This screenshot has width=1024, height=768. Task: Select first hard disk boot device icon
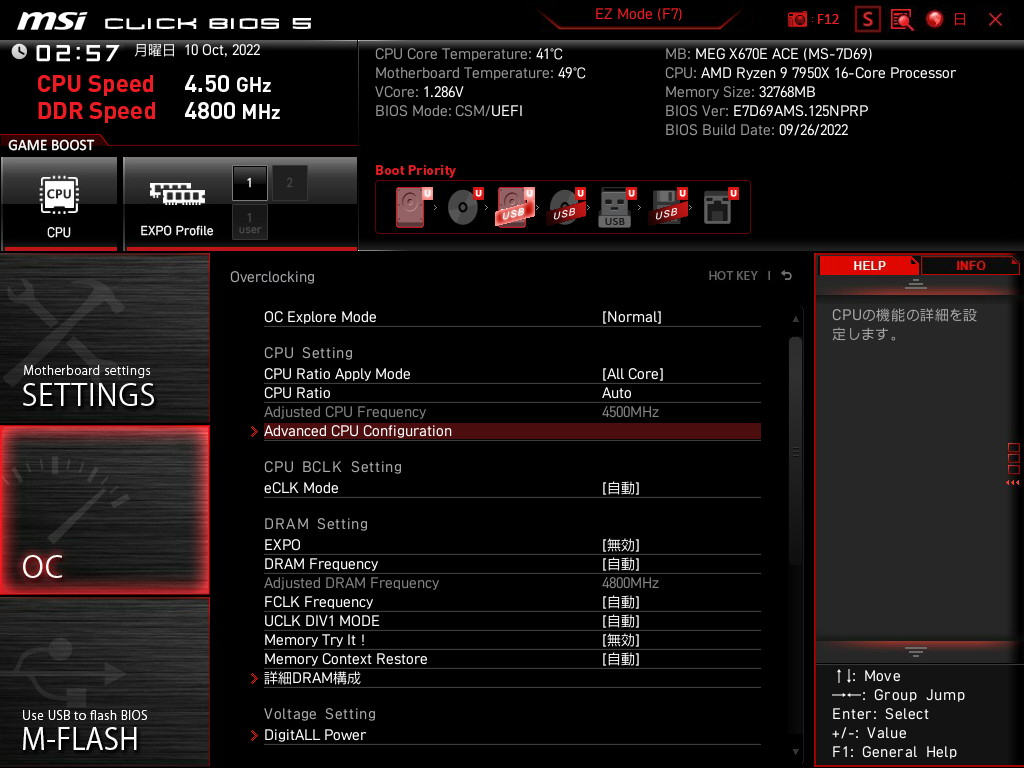pos(412,207)
